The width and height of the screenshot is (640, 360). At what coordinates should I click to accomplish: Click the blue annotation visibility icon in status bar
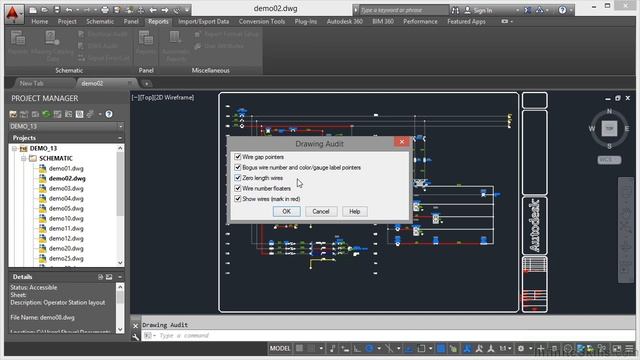pyautogui.click(x=467, y=349)
